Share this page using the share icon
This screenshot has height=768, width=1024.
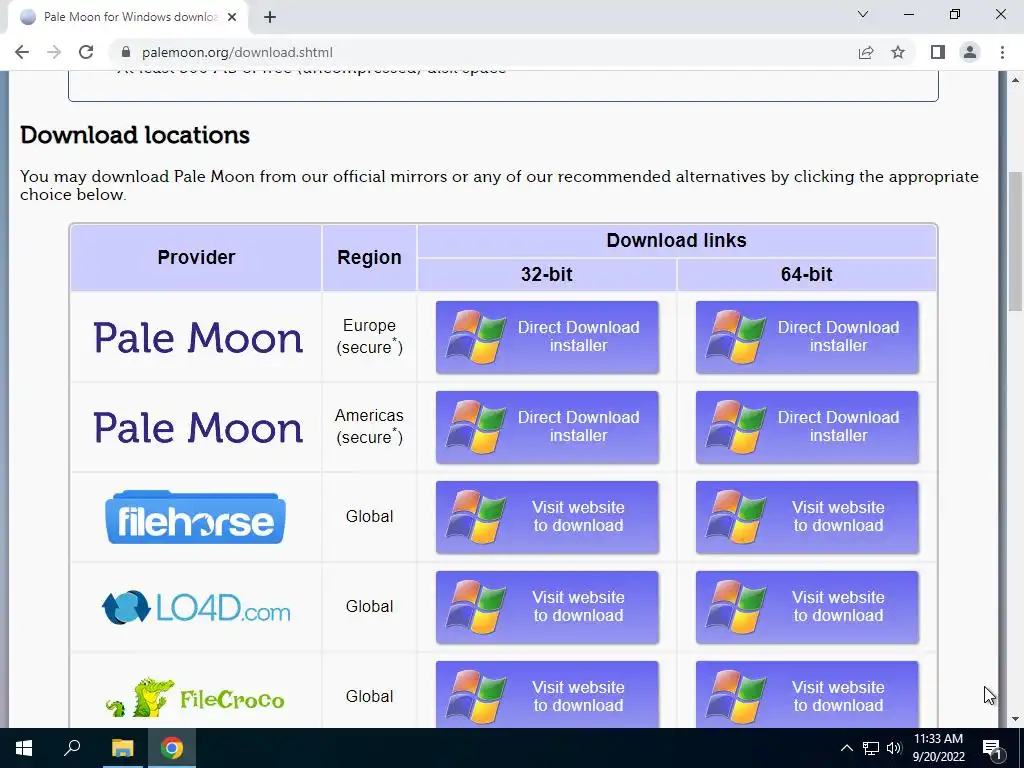click(866, 52)
